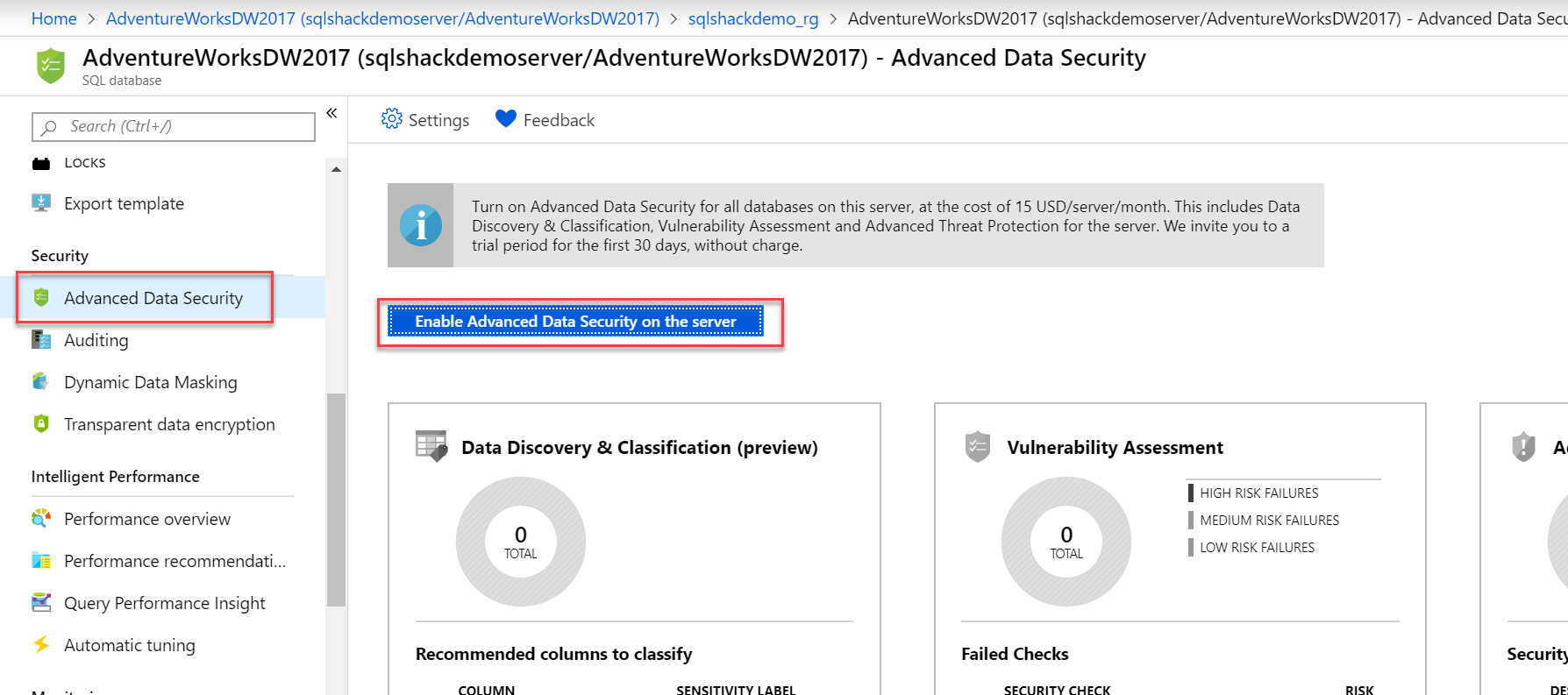Click the Transparent data encryption shield icon

coord(41,424)
